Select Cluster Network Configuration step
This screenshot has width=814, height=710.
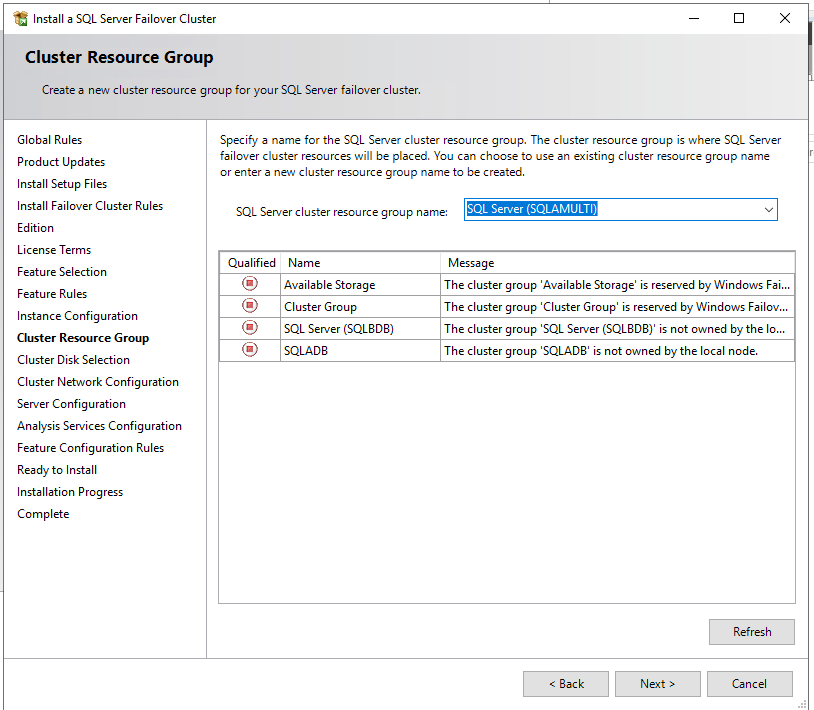pos(98,382)
